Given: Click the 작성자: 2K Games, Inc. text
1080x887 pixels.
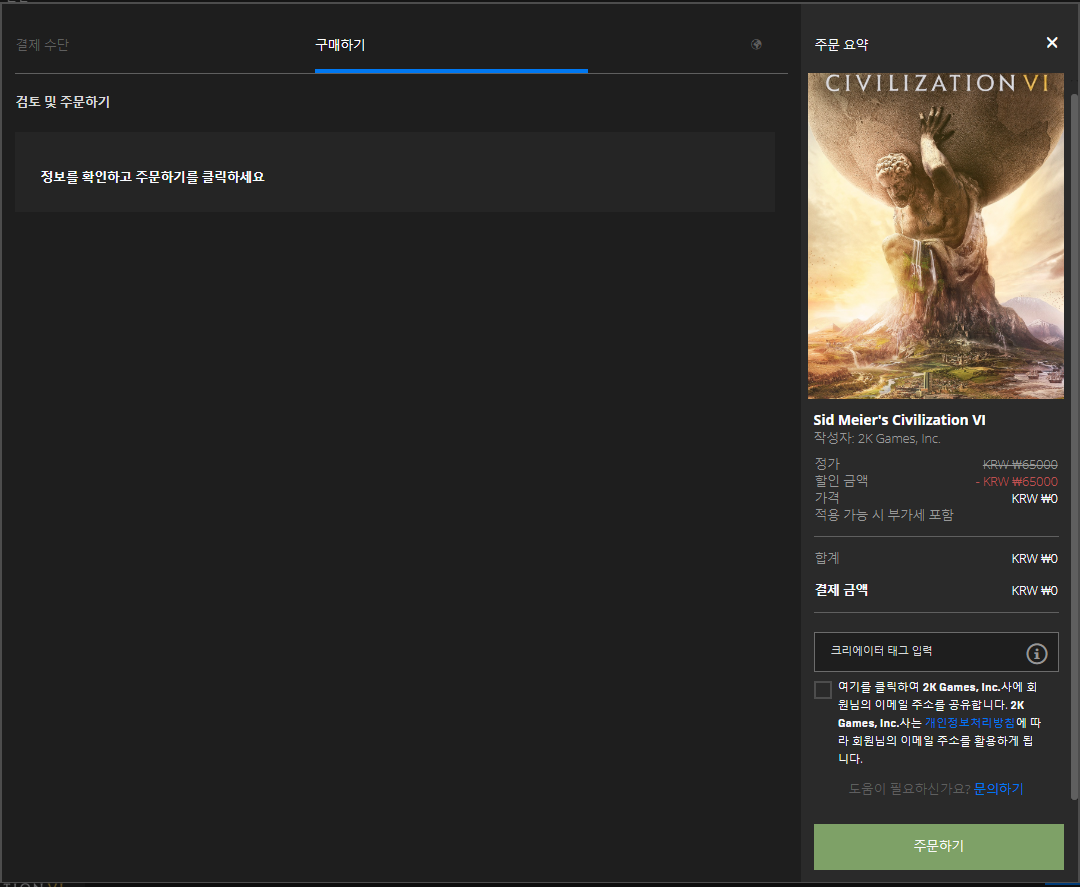Looking at the screenshot, I should [x=877, y=439].
